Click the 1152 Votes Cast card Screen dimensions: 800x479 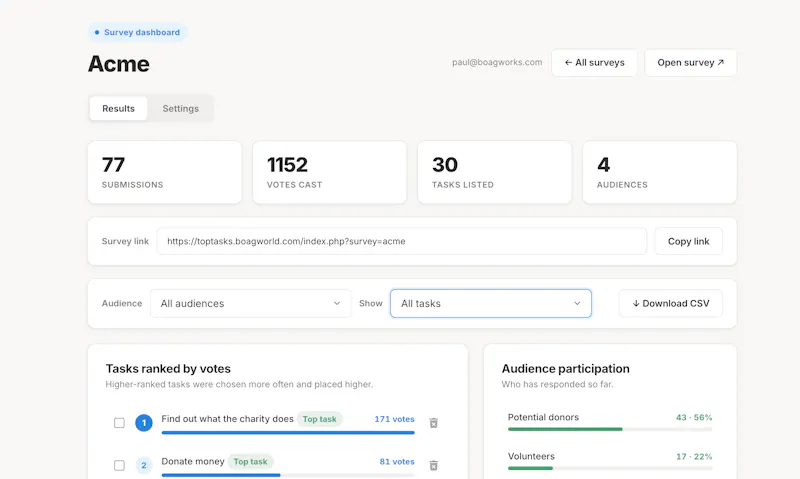(x=330, y=172)
